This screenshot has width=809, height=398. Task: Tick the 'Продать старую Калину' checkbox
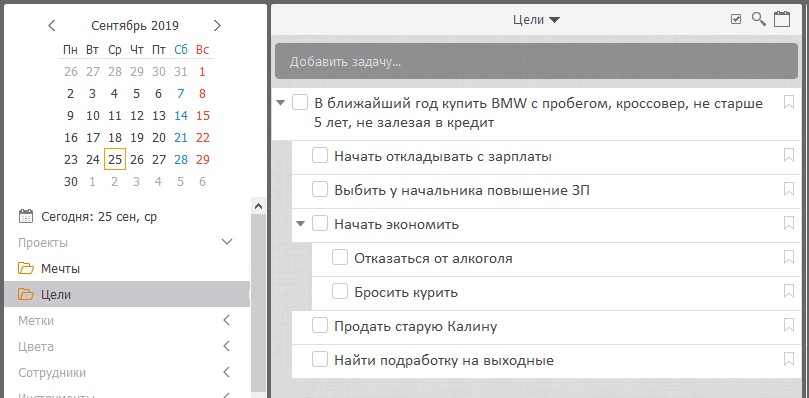coord(320,326)
